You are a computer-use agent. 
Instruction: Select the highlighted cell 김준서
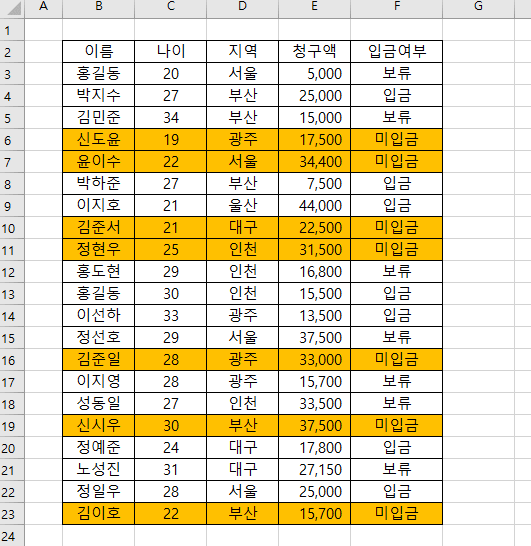(x=99, y=228)
